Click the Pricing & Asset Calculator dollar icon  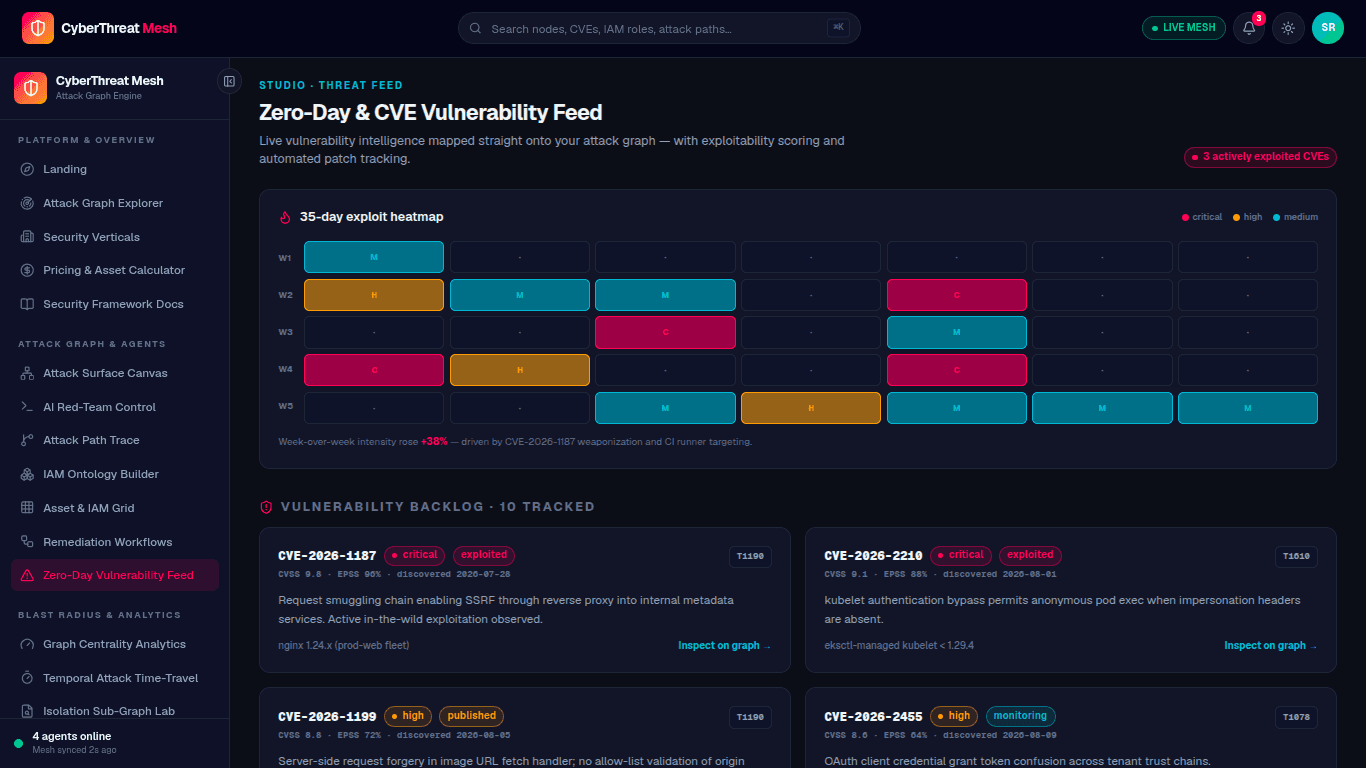(27, 270)
